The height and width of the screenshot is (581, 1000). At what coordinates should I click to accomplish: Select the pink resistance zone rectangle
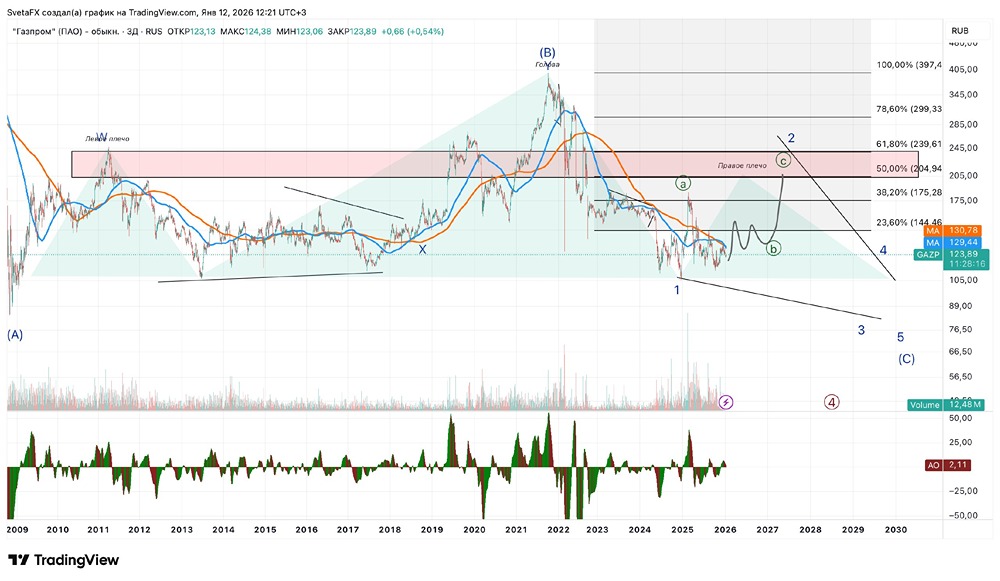[495, 165]
